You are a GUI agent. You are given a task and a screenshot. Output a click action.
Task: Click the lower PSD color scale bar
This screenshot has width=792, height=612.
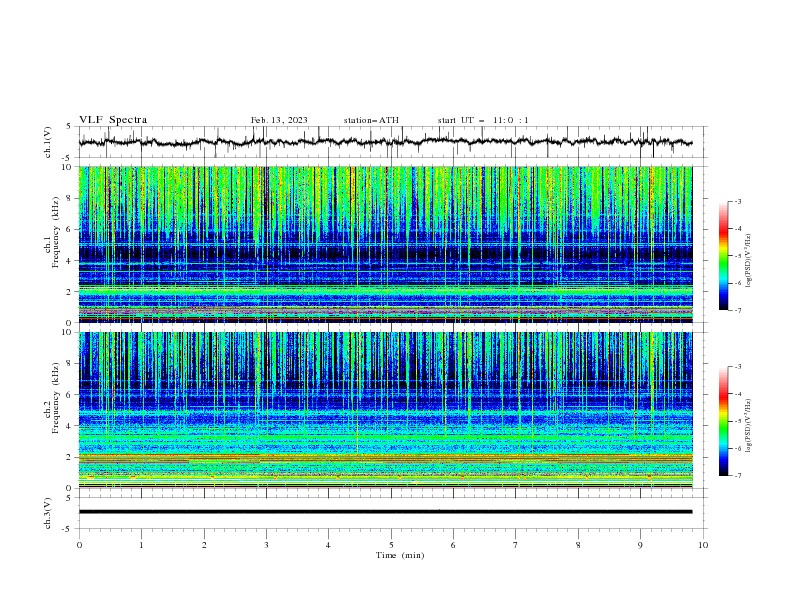tap(723, 421)
